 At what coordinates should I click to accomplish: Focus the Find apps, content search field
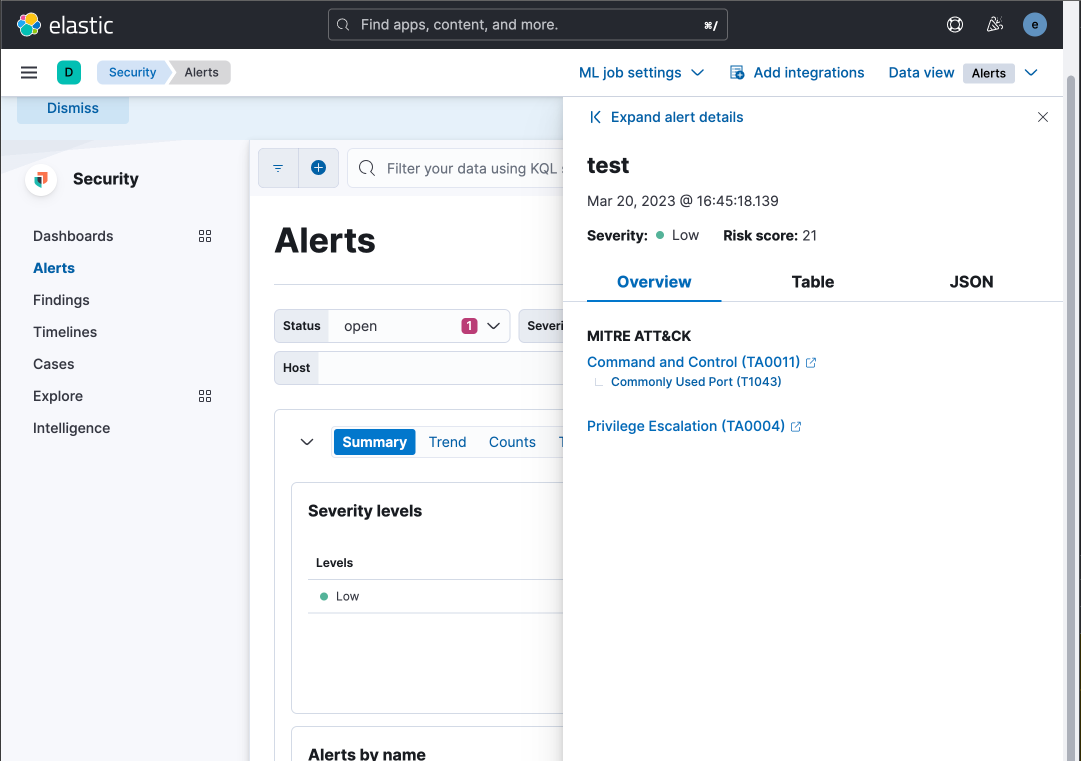(x=527, y=25)
